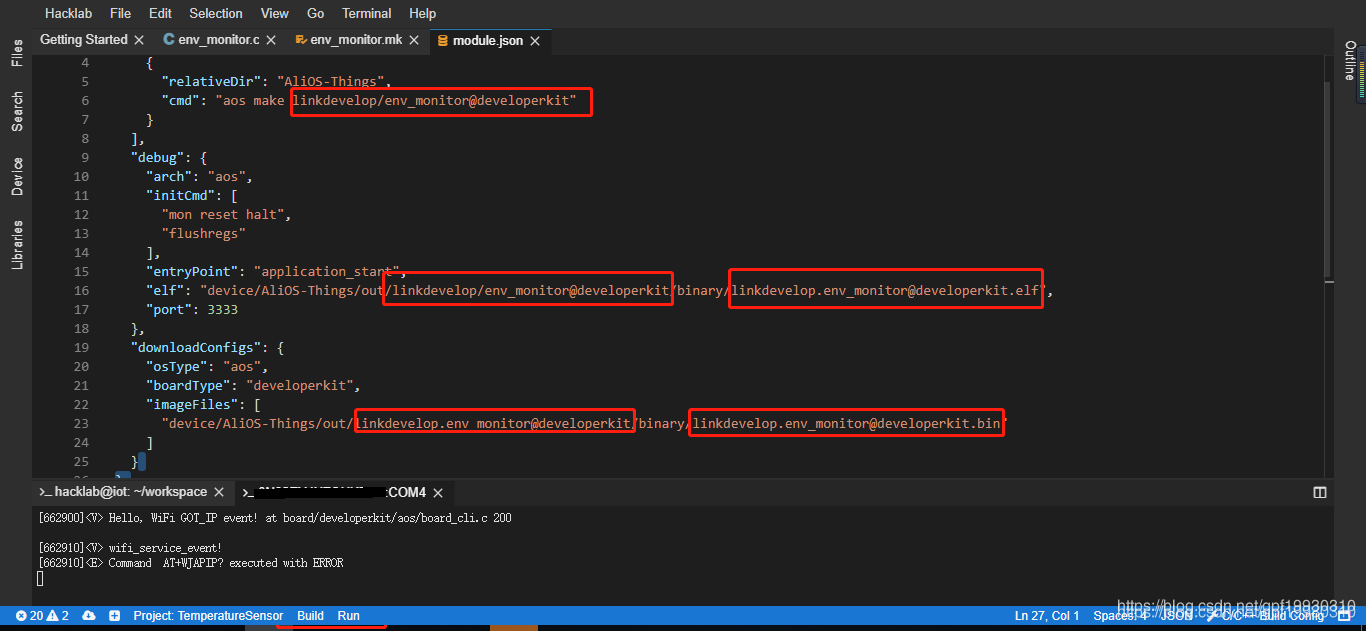Image resolution: width=1366 pixels, height=631 pixels.
Task: Click the errors count showing 20
Action: [29, 616]
